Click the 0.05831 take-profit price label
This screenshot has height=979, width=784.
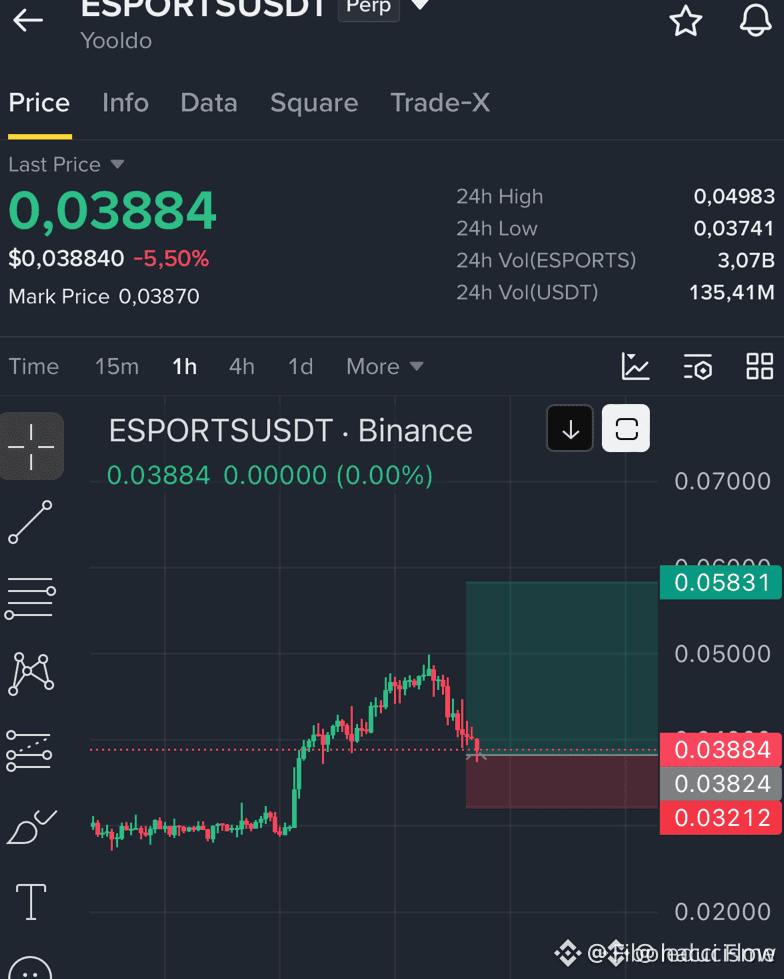pos(721,583)
